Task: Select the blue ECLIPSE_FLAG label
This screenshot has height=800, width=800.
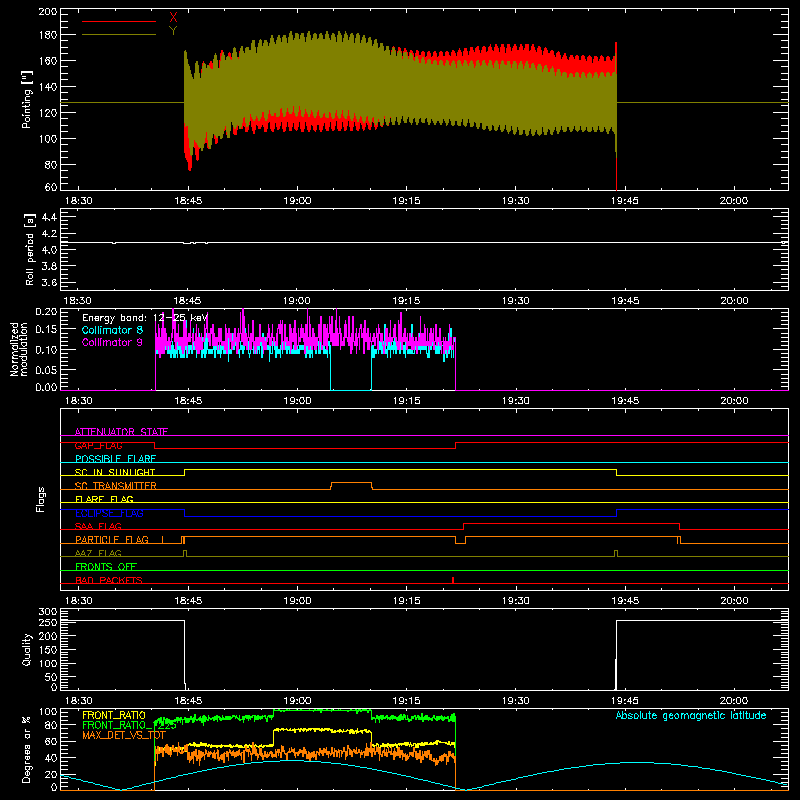Action: coord(109,513)
